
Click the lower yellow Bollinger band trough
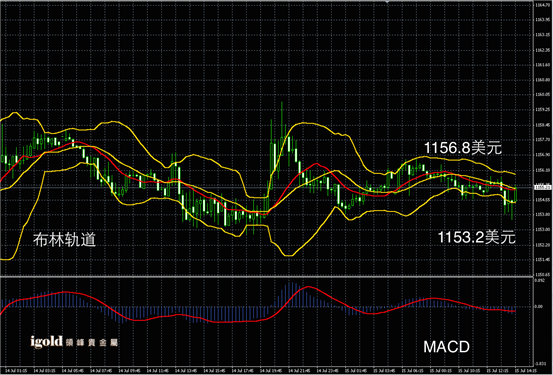288,255
